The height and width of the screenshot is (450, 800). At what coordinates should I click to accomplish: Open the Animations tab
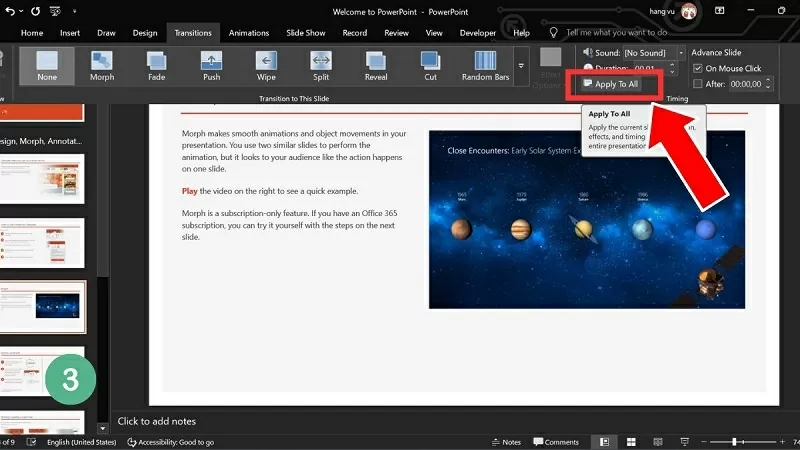tap(248, 32)
